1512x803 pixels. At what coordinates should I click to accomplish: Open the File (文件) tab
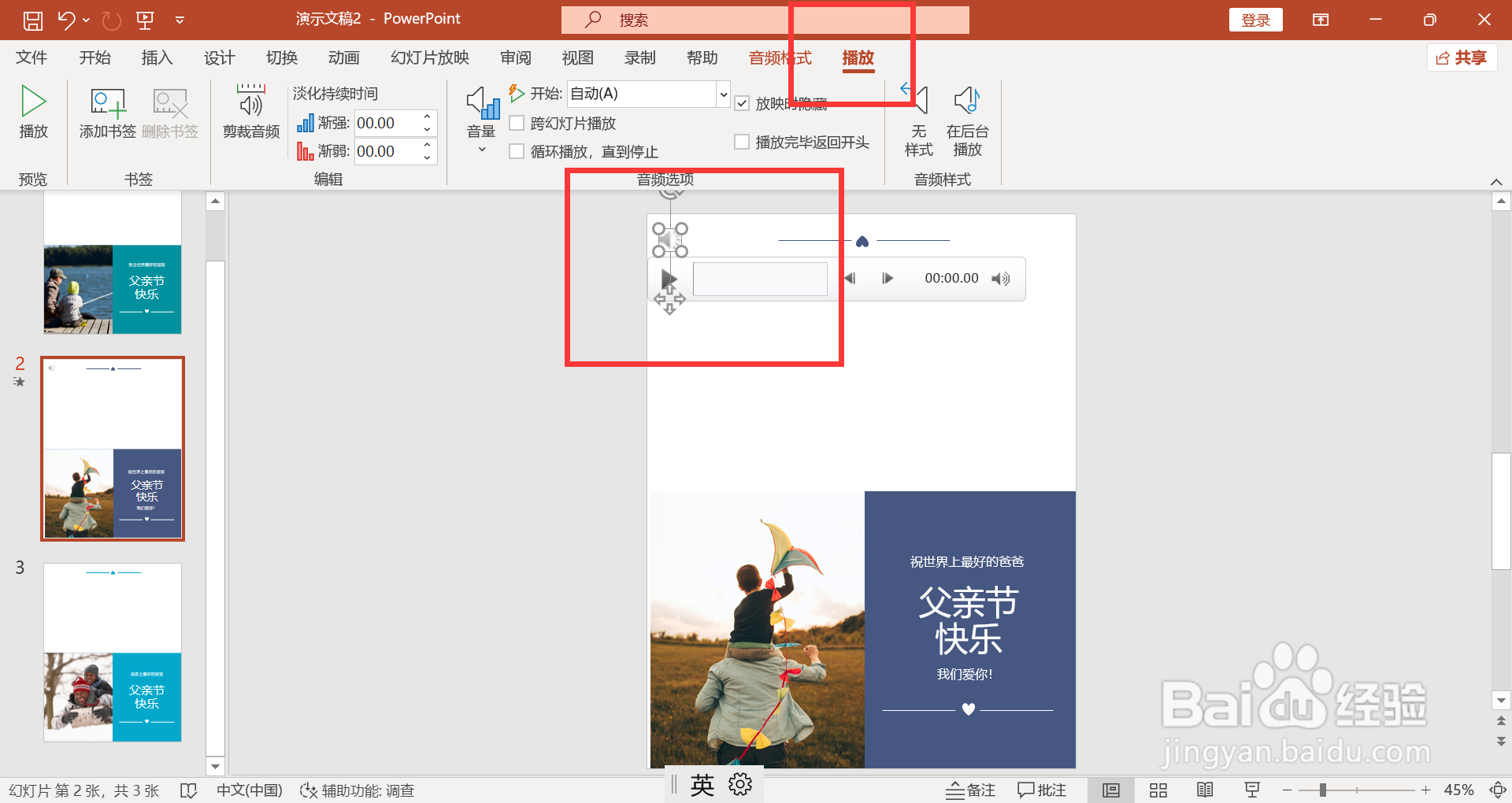click(31, 57)
